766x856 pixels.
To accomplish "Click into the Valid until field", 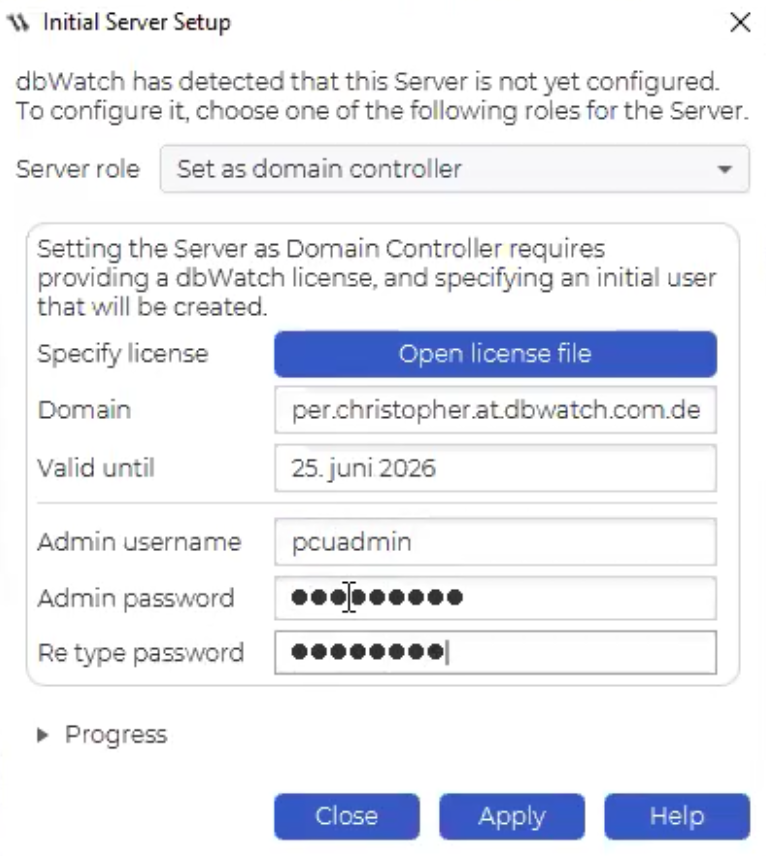I will 495,468.
